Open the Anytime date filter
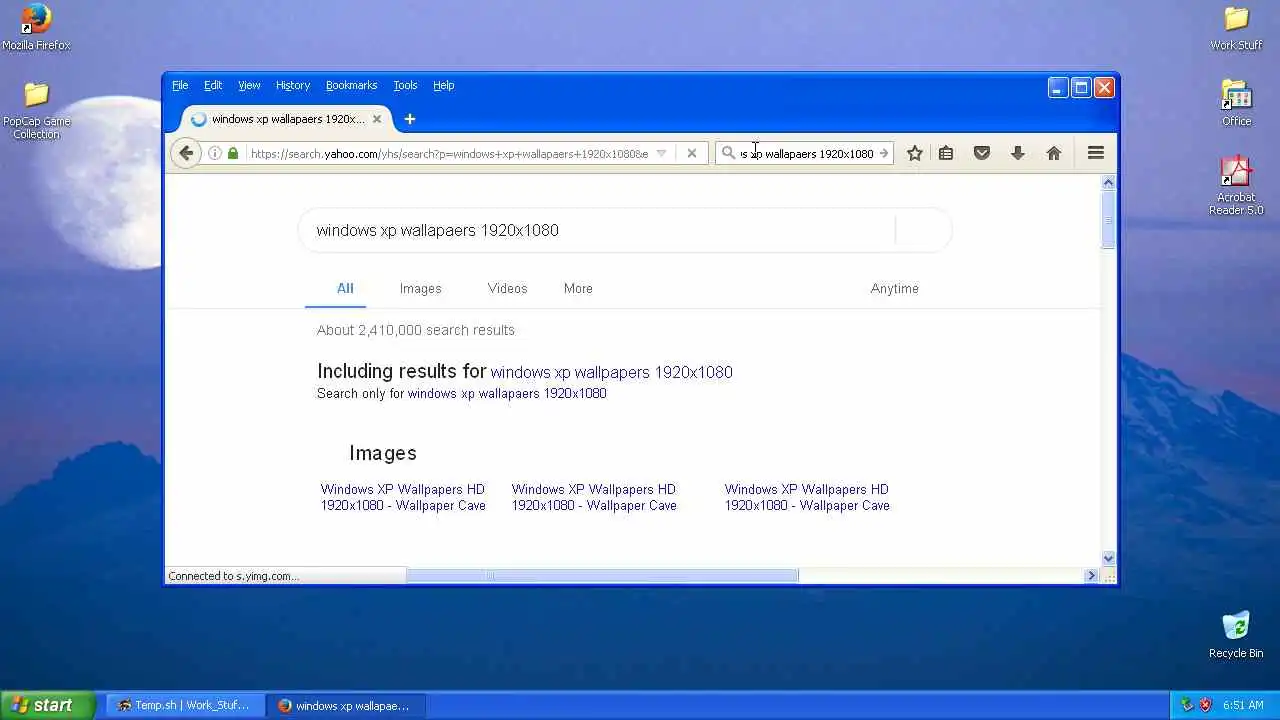The width and height of the screenshot is (1280, 720). [x=894, y=288]
